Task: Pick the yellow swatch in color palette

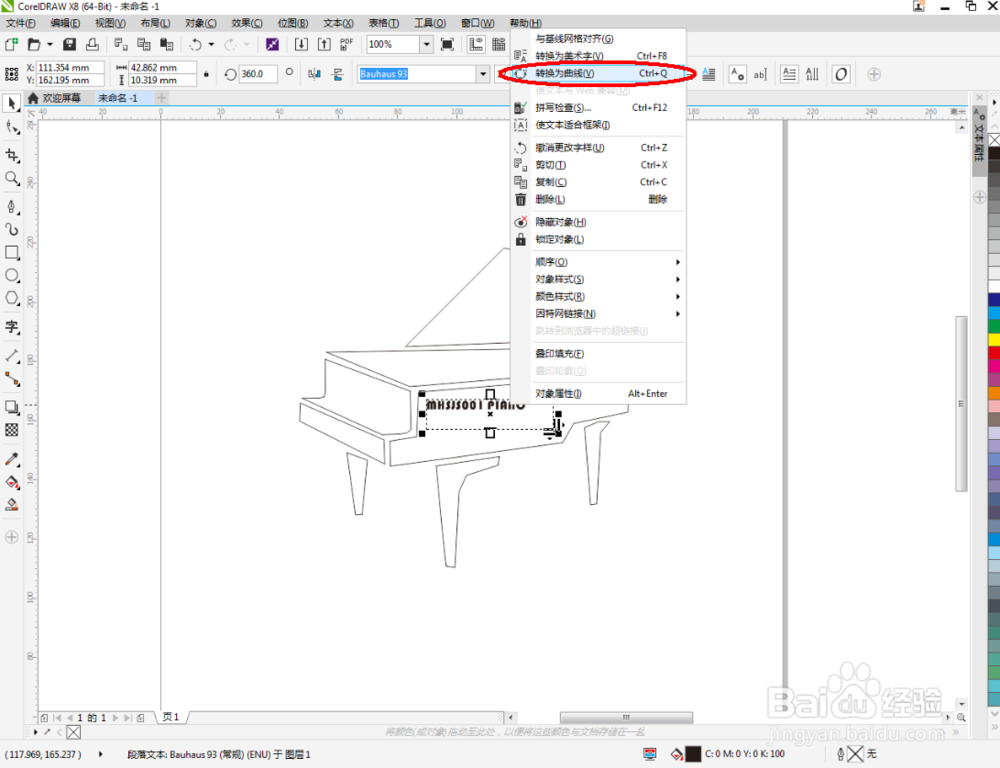Action: click(x=994, y=339)
